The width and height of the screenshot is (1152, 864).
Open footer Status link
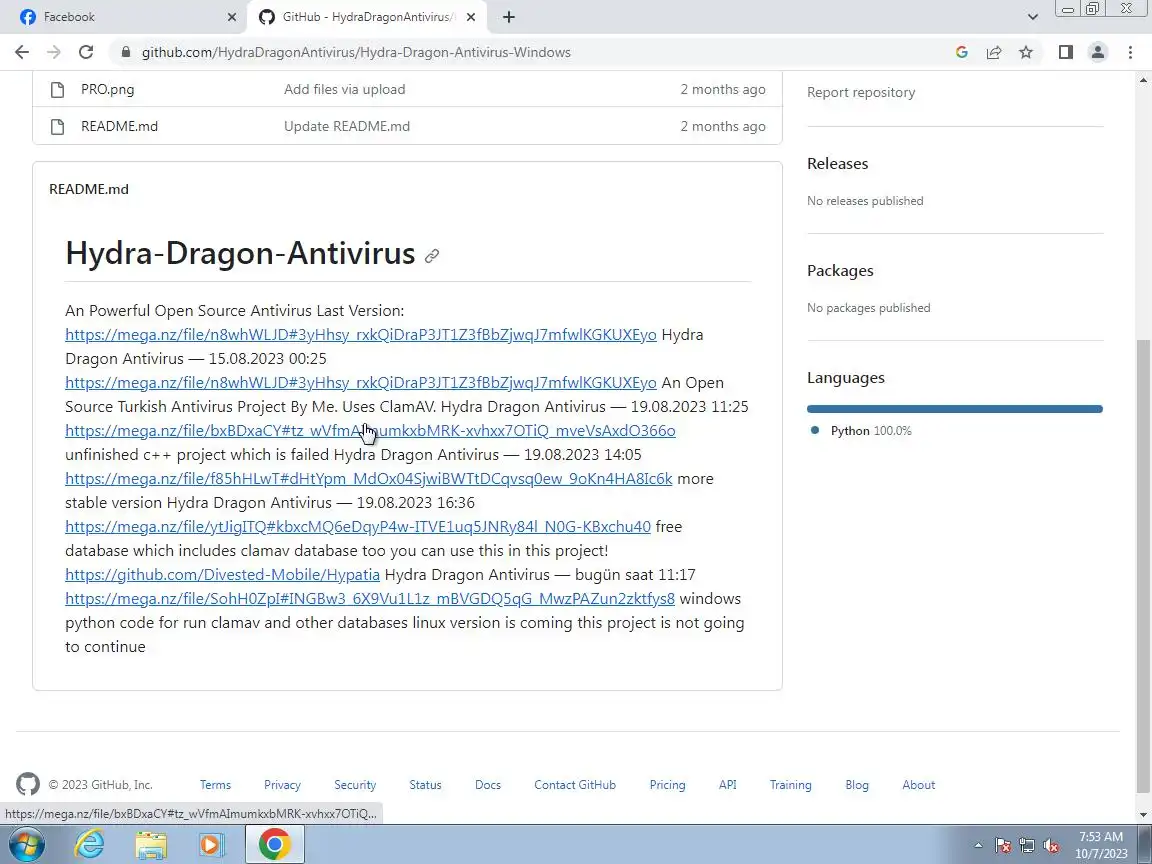(x=425, y=785)
